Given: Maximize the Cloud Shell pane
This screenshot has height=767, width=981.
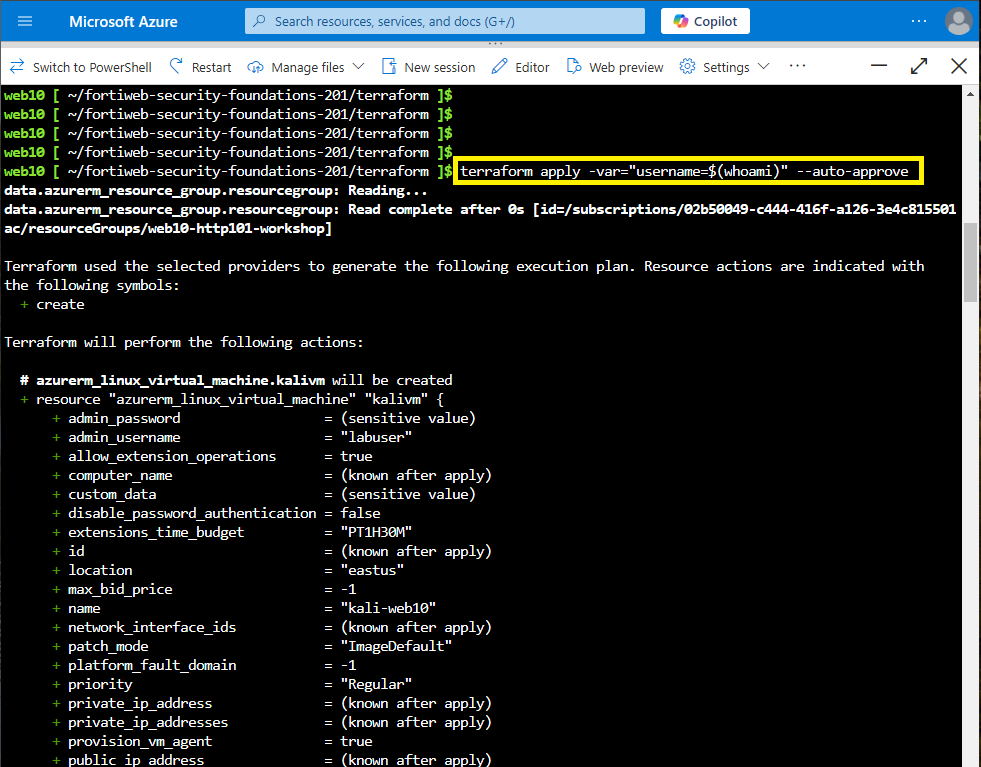Looking at the screenshot, I should (x=918, y=66).
